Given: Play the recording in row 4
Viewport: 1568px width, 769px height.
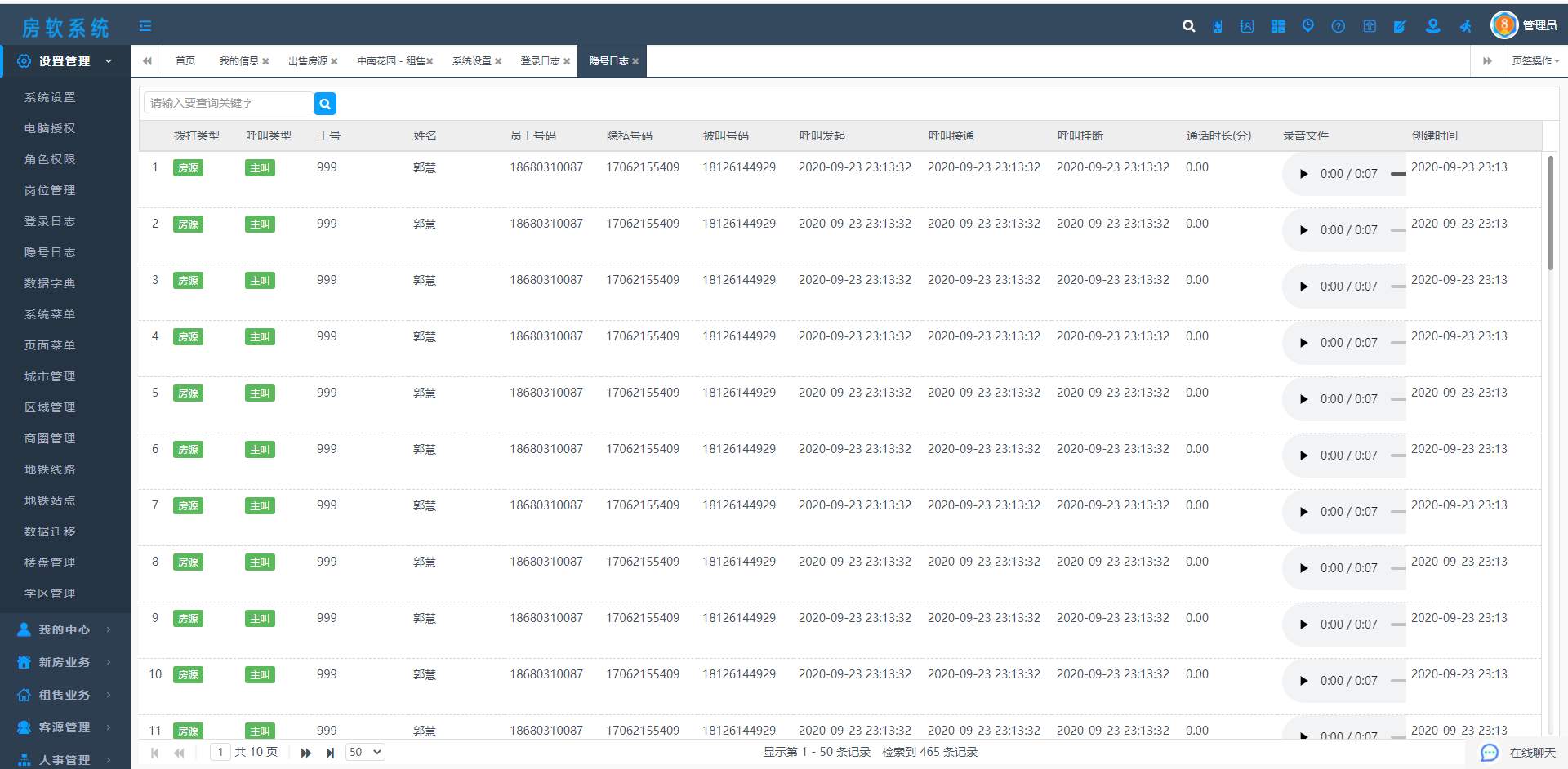Looking at the screenshot, I should (x=1303, y=343).
